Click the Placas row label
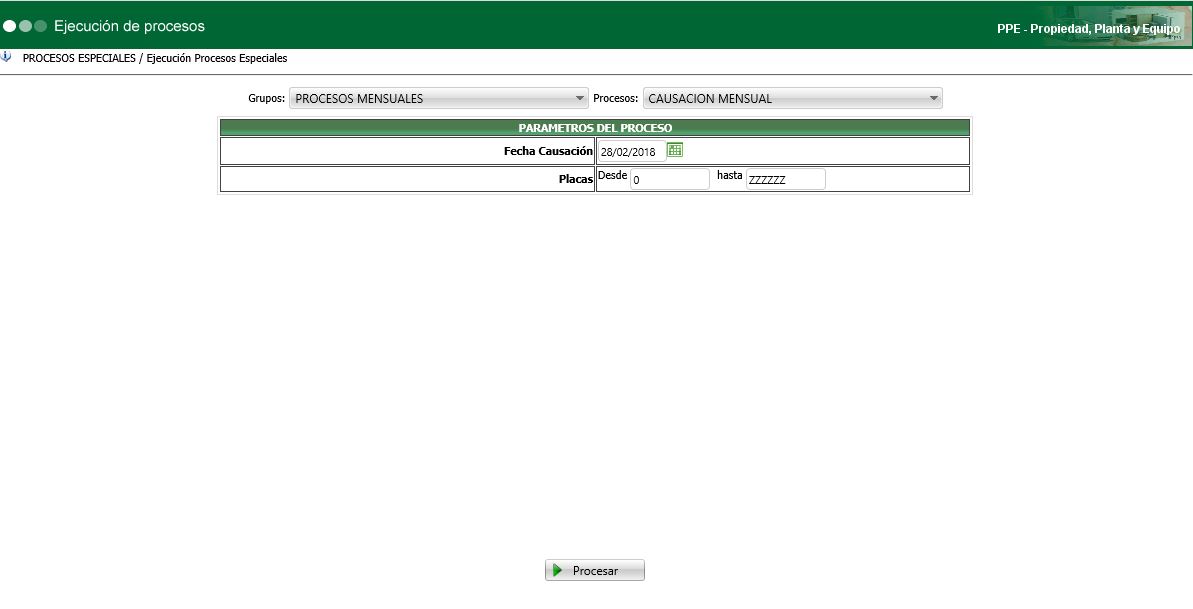Image resolution: width=1193 pixels, height=609 pixels. 576,180
